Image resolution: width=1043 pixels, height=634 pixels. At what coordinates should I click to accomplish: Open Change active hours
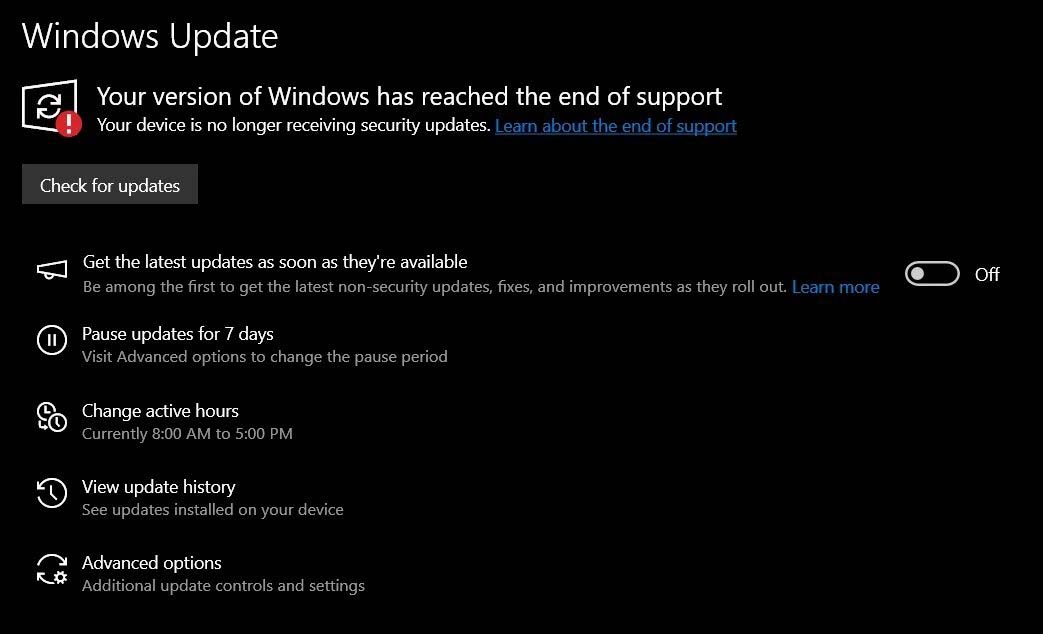click(160, 411)
